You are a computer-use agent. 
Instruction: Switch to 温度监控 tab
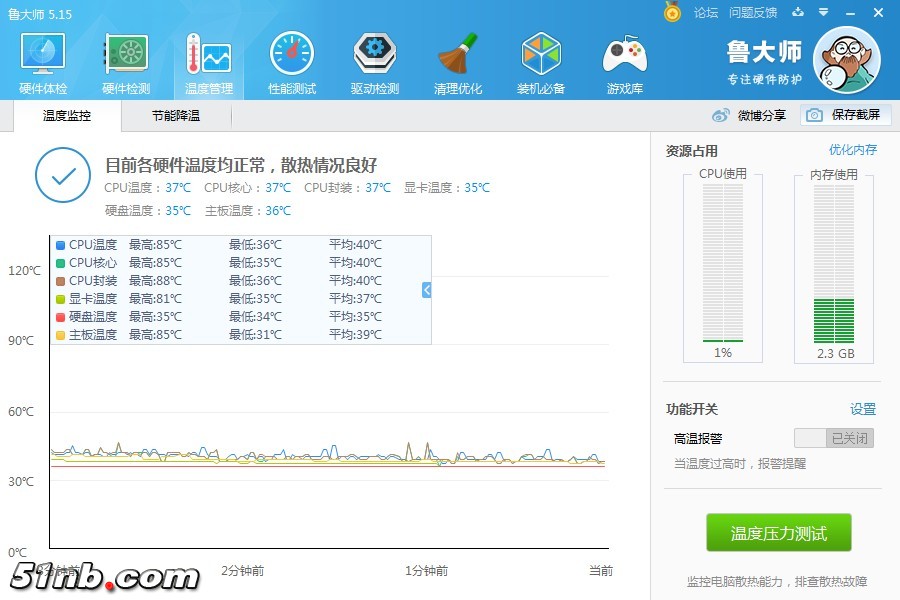click(67, 116)
